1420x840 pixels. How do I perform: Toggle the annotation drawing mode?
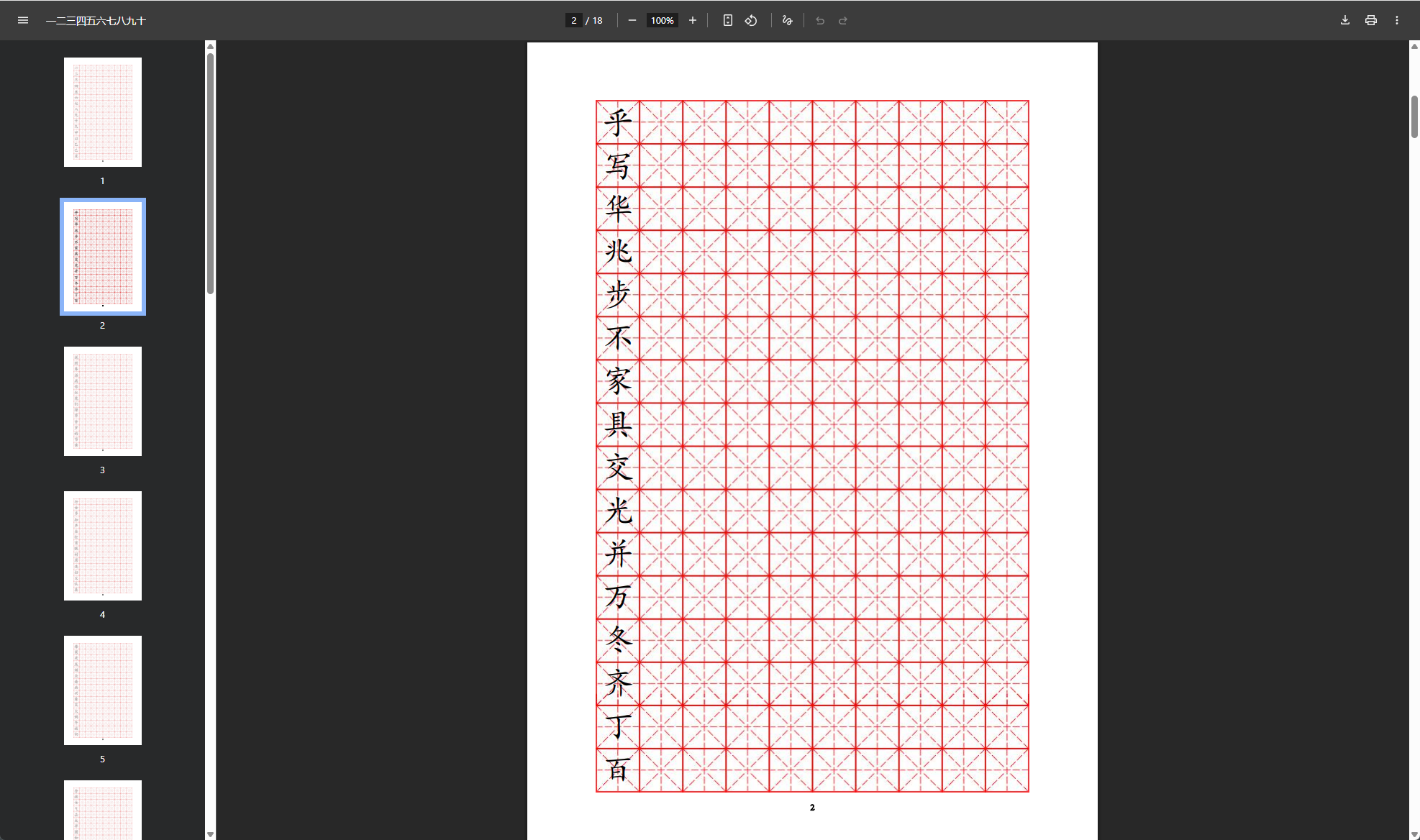pyautogui.click(x=787, y=20)
